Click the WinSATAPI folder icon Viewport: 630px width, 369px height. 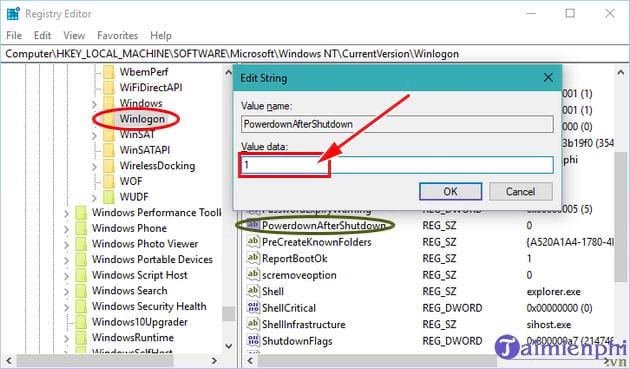click(x=108, y=150)
